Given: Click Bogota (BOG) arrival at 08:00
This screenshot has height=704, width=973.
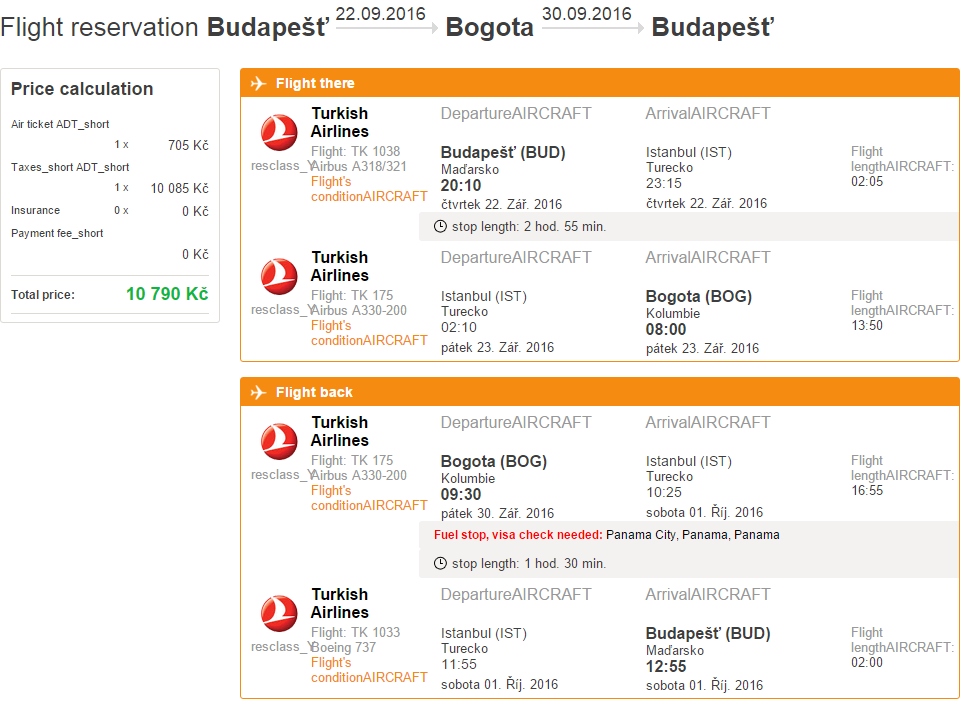Looking at the screenshot, I should (x=699, y=296).
